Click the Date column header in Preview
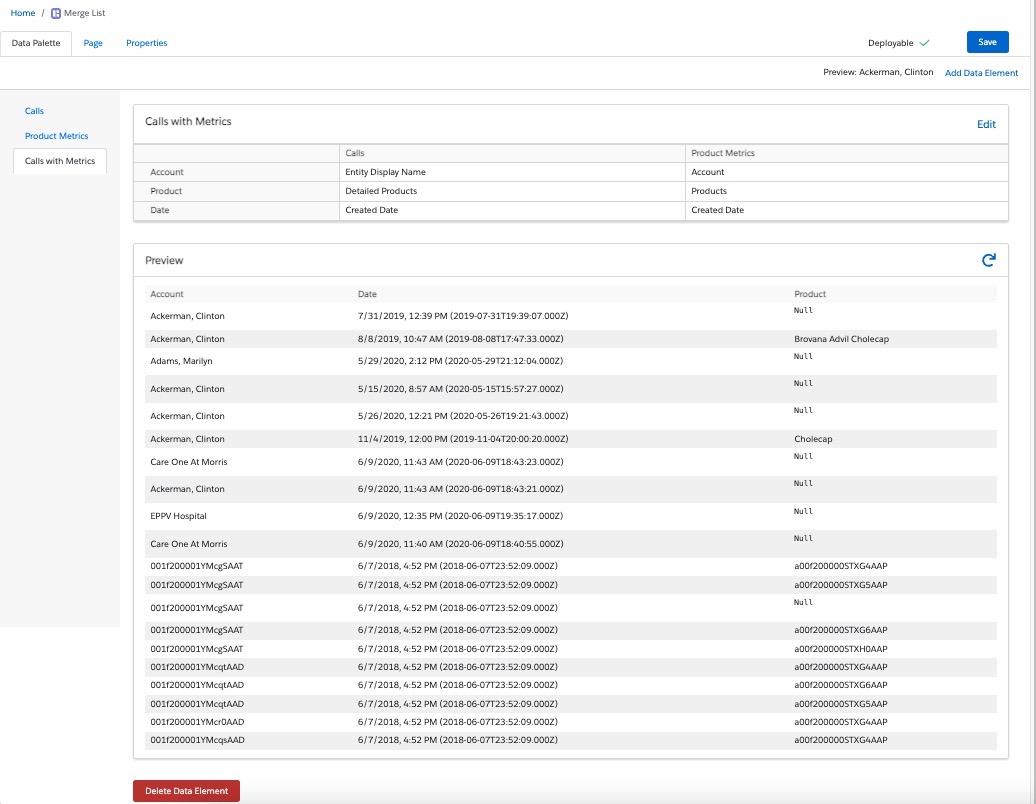The height and width of the screenshot is (804, 1036). pyautogui.click(x=367, y=294)
